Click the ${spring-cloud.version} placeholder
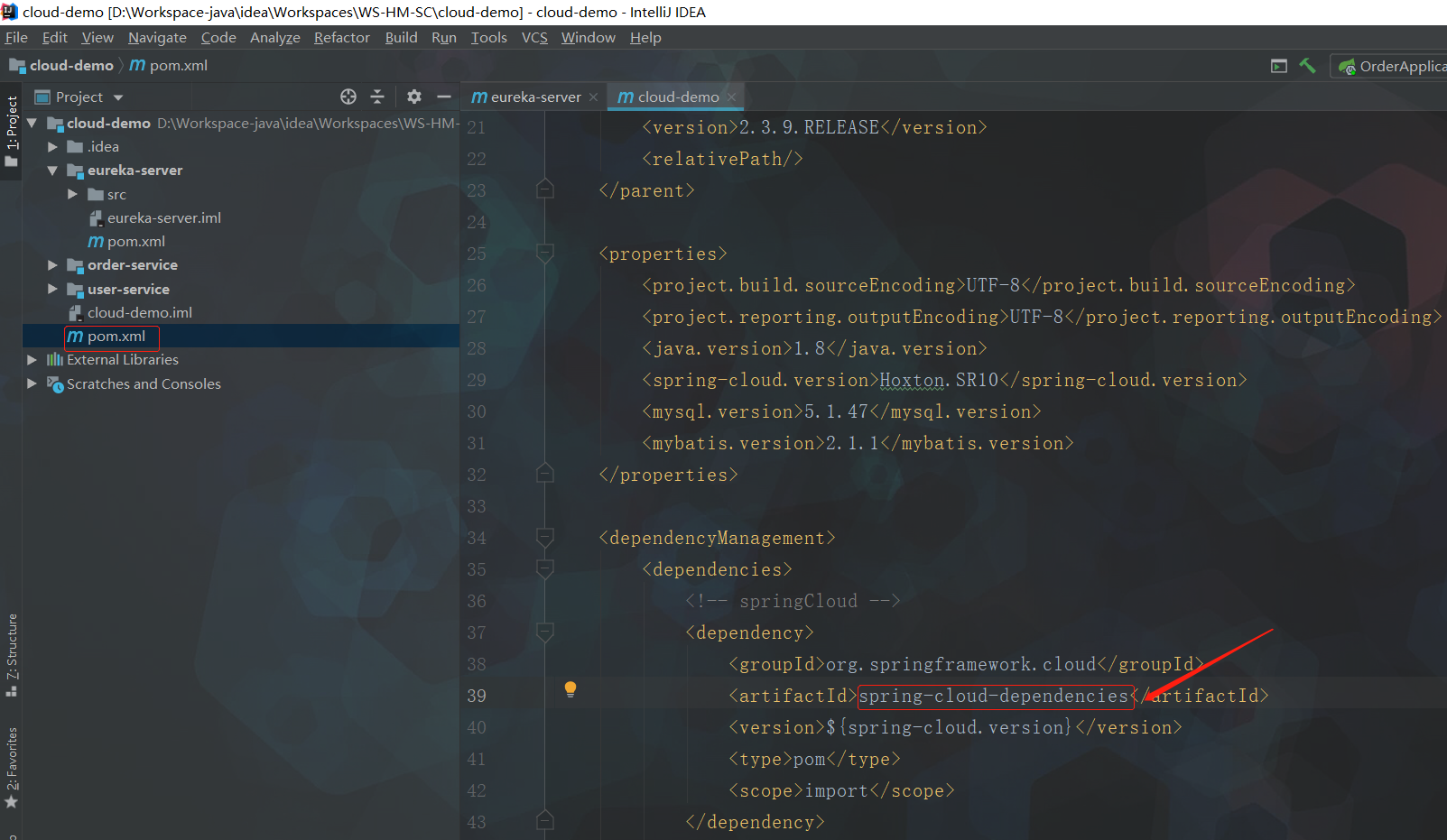The width and height of the screenshot is (1447, 840). [x=949, y=727]
